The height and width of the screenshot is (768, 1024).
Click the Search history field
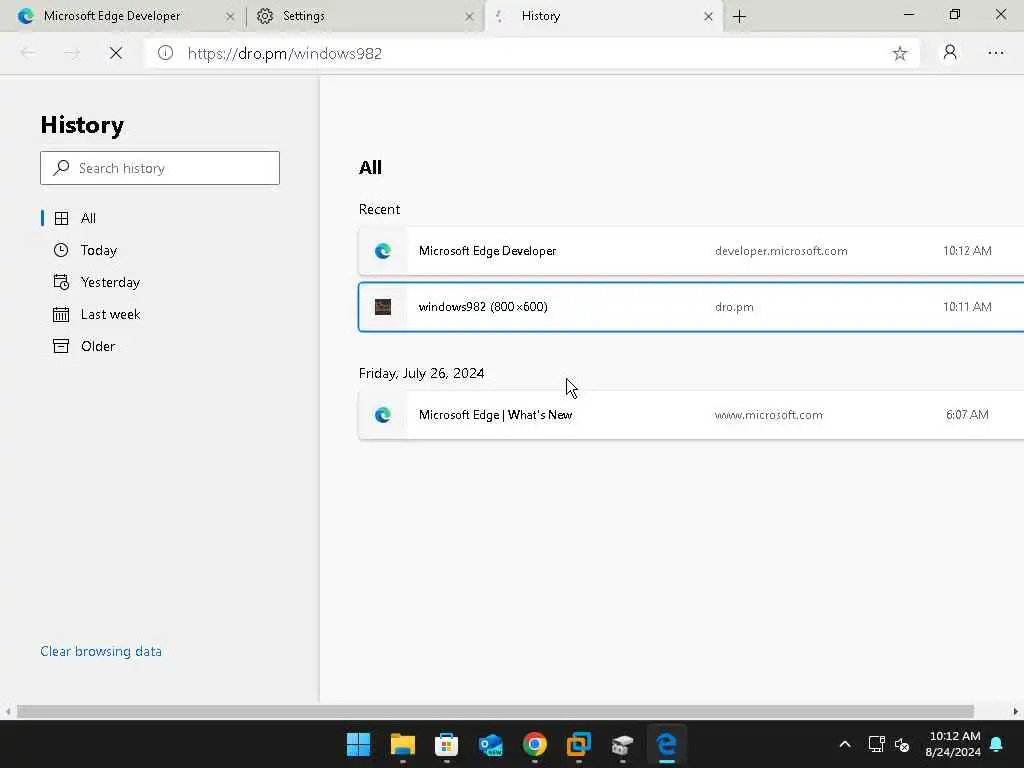click(x=160, y=168)
